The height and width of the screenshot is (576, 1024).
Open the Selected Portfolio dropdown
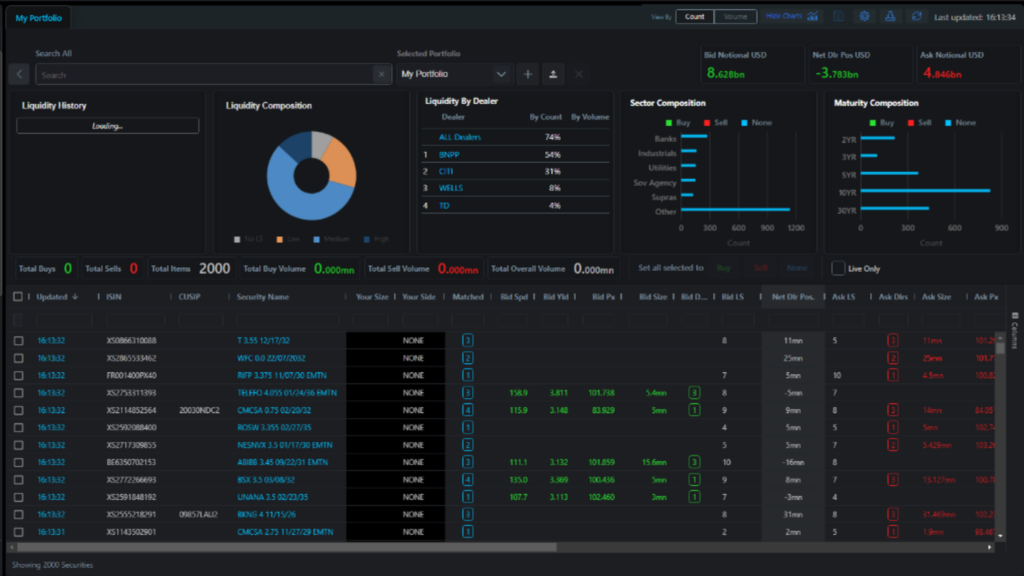coord(454,74)
